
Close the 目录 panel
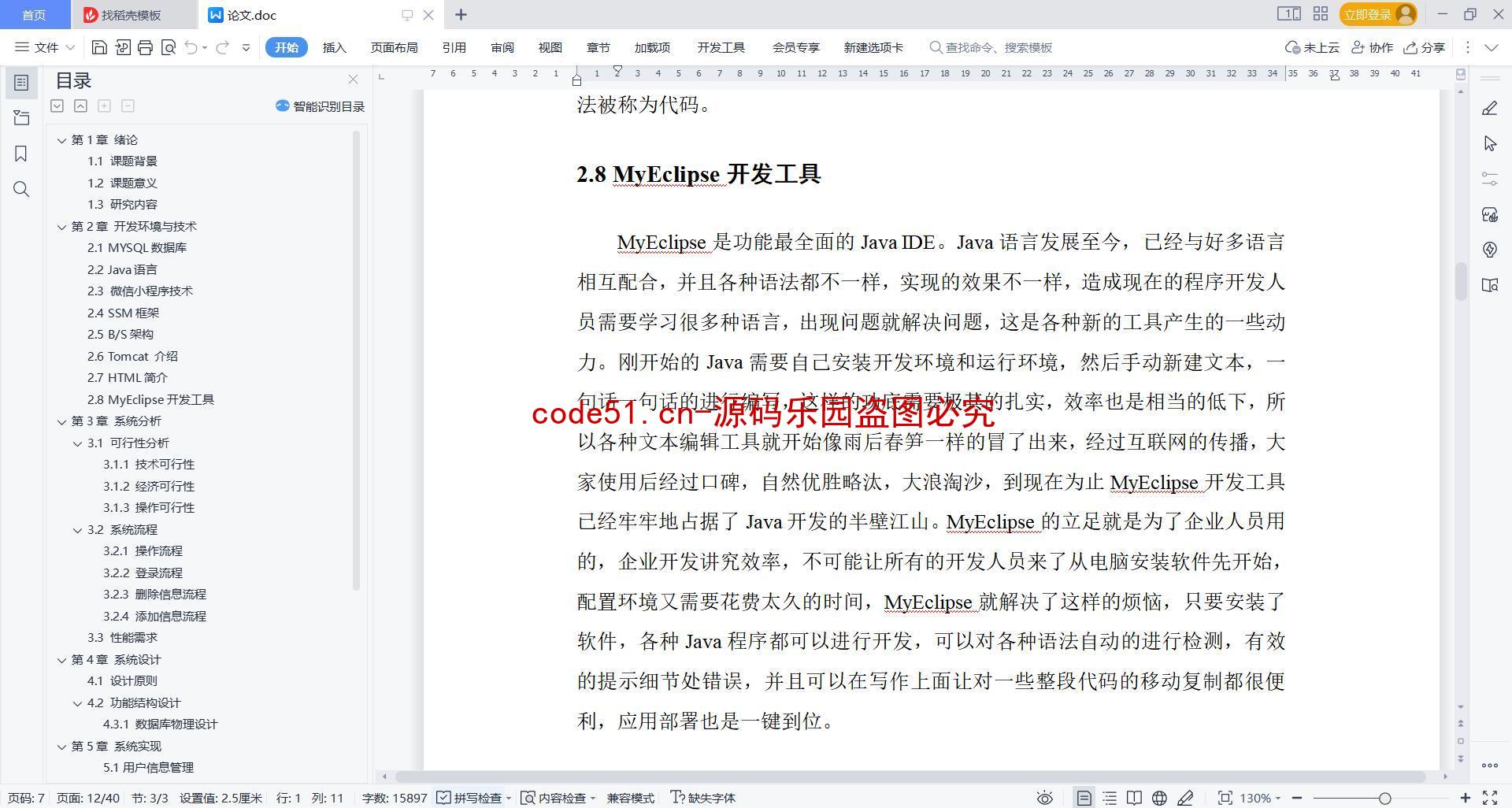[x=353, y=80]
